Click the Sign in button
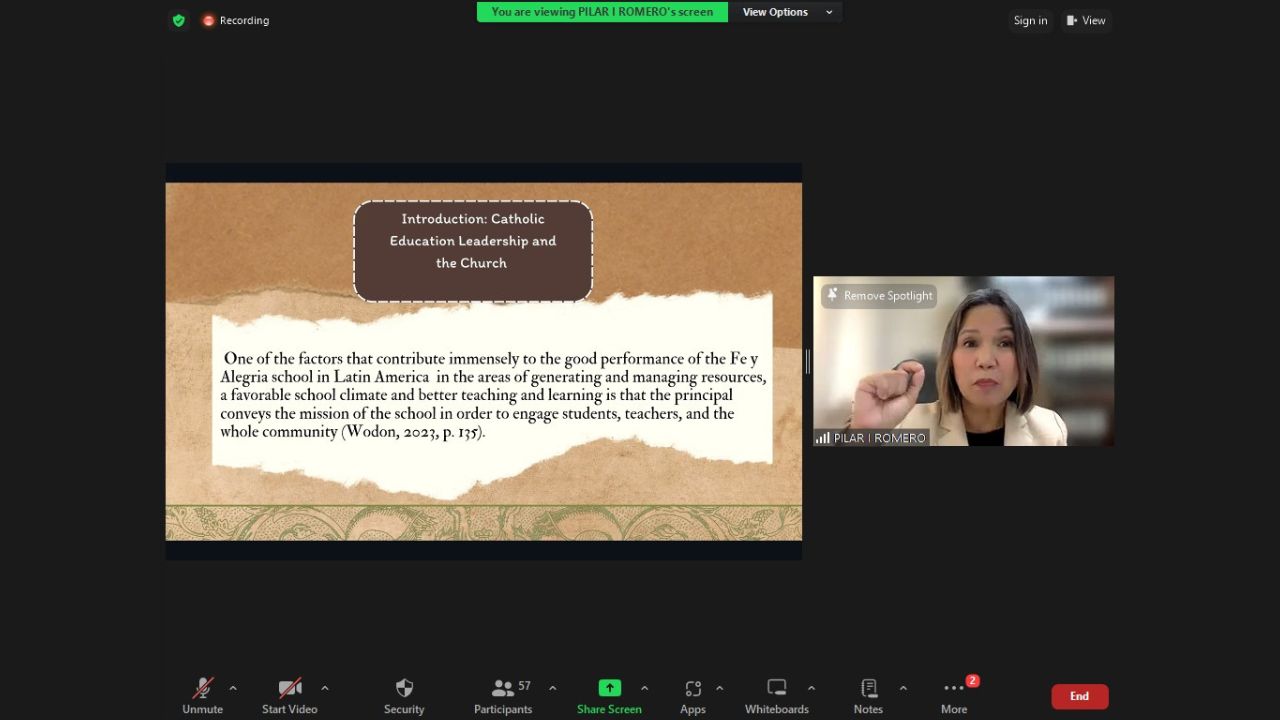This screenshot has height=720, width=1280. click(x=1030, y=20)
